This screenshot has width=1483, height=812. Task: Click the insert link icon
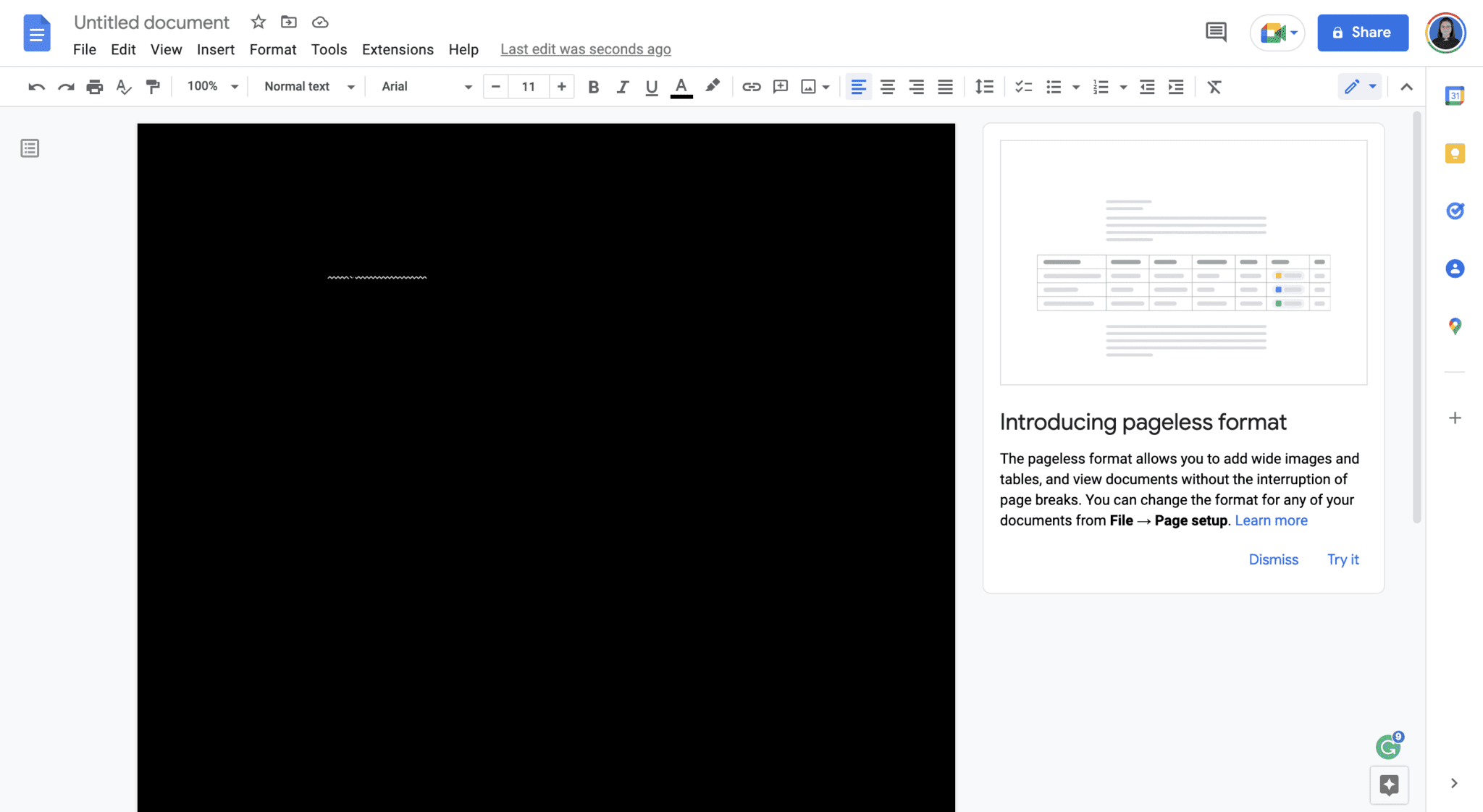tap(751, 87)
